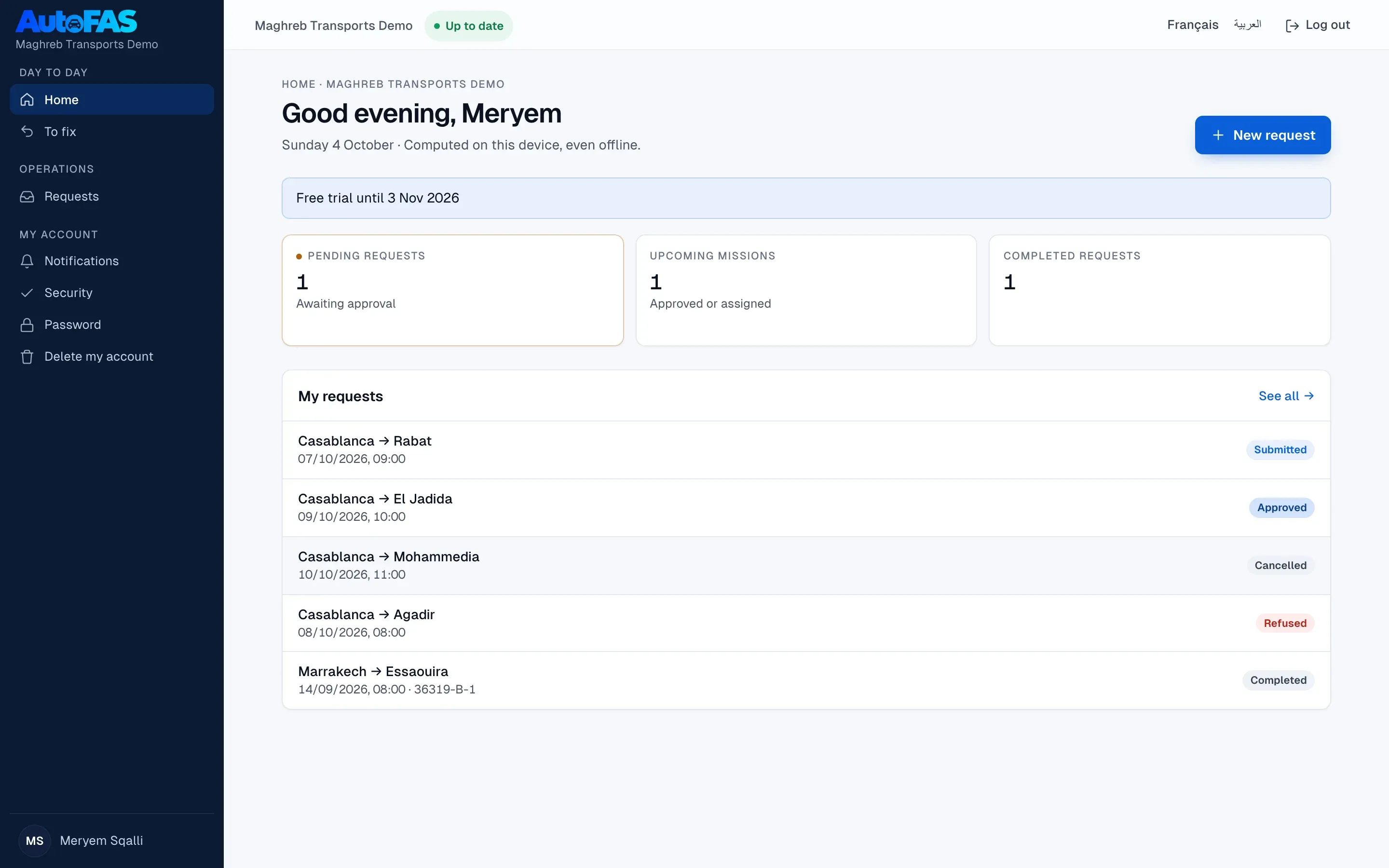
Task: Open the See all requests link
Action: click(1286, 396)
